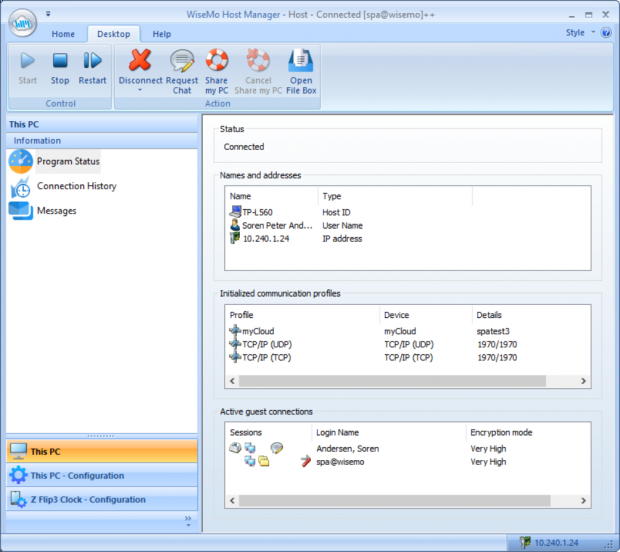Expand navigation pane options chevron
Image resolution: width=620 pixels, height=552 pixels.
(188, 521)
